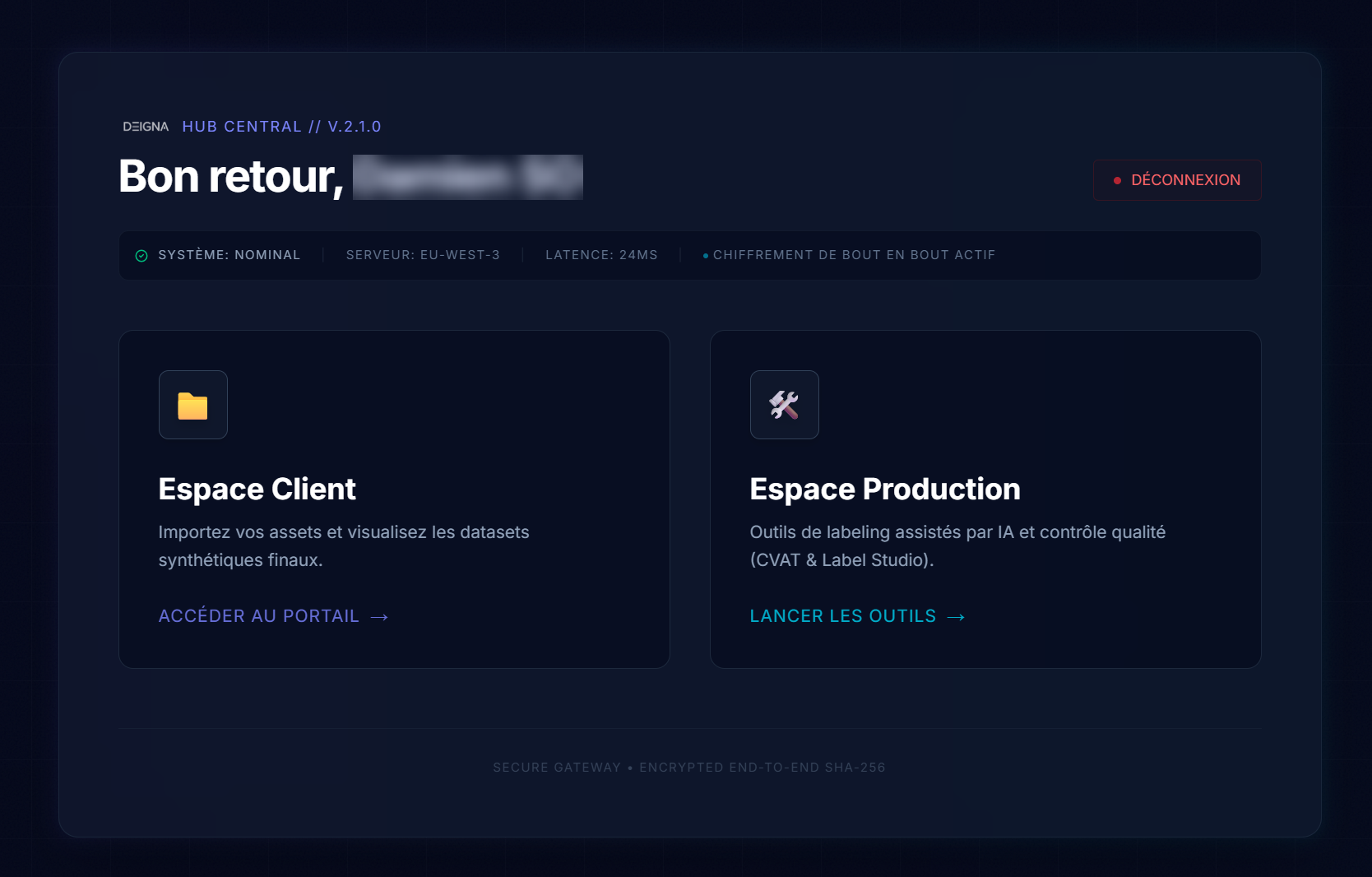Click the arrow after Lancer les outils

956,617
